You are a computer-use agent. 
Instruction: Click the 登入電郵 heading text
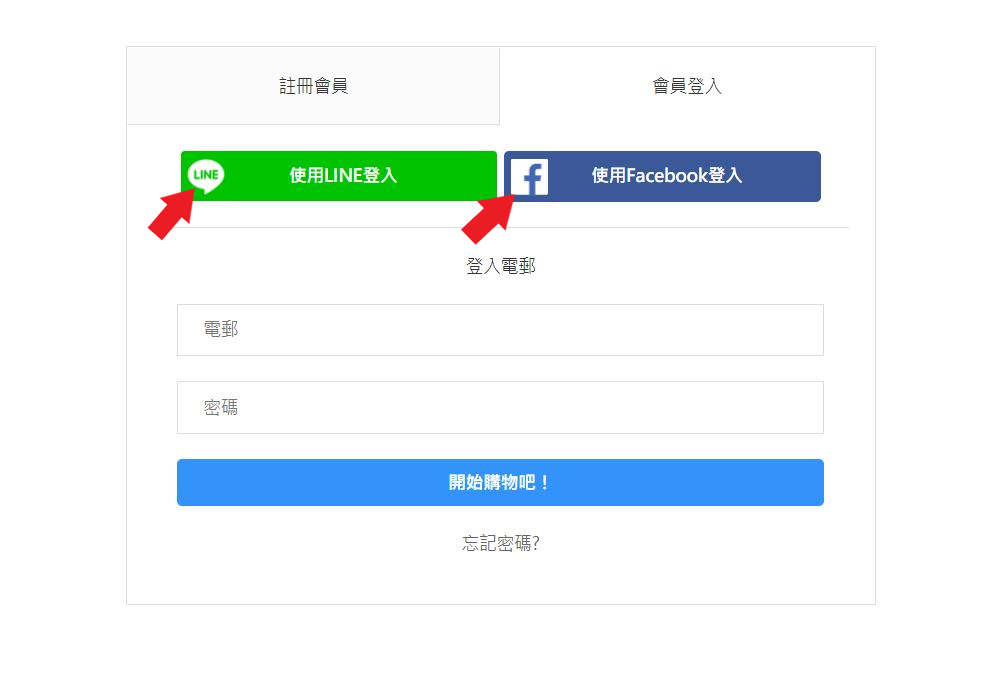pyautogui.click(x=500, y=266)
